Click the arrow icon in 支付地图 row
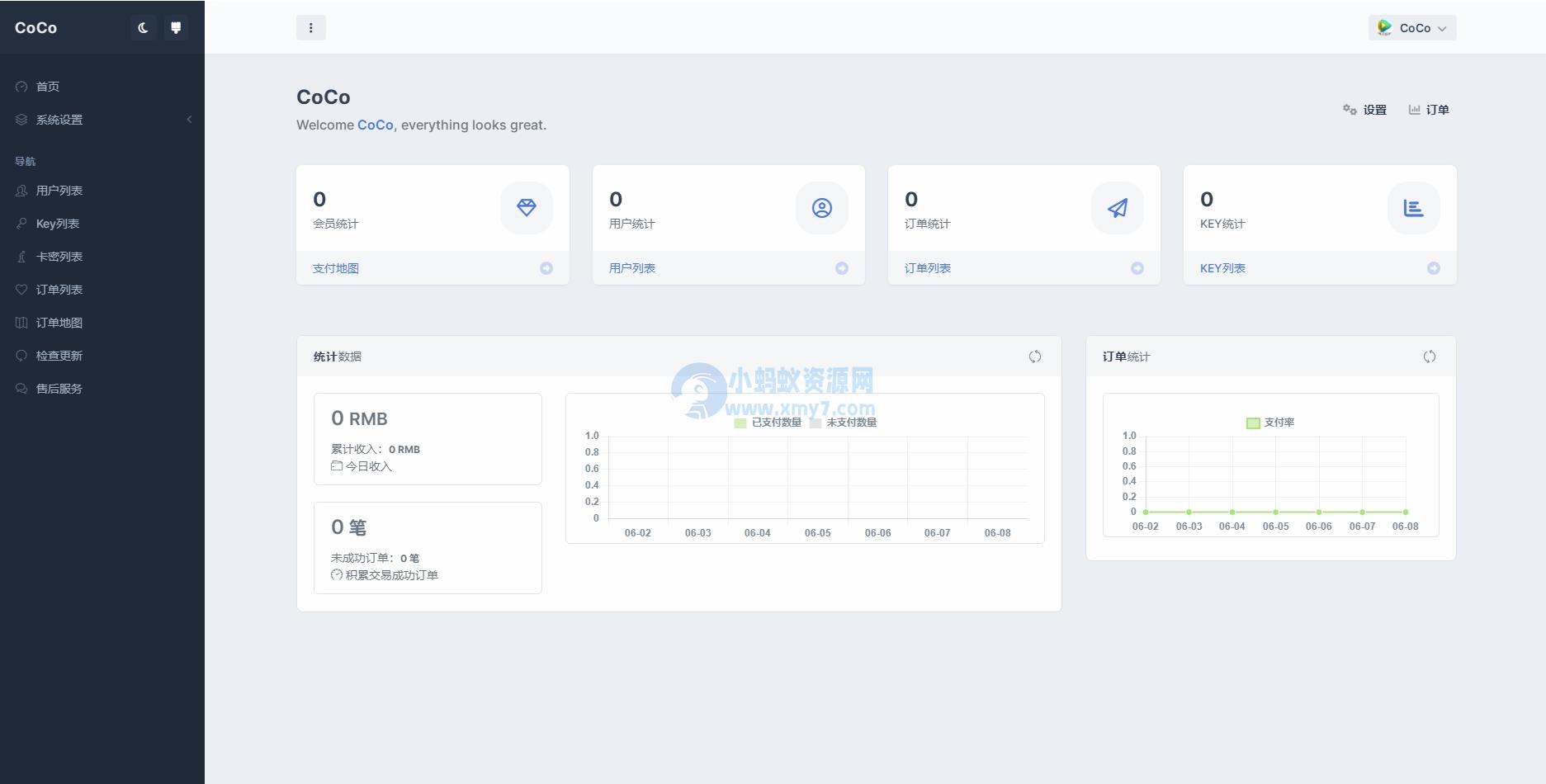The width and height of the screenshot is (1546, 784). tap(546, 268)
